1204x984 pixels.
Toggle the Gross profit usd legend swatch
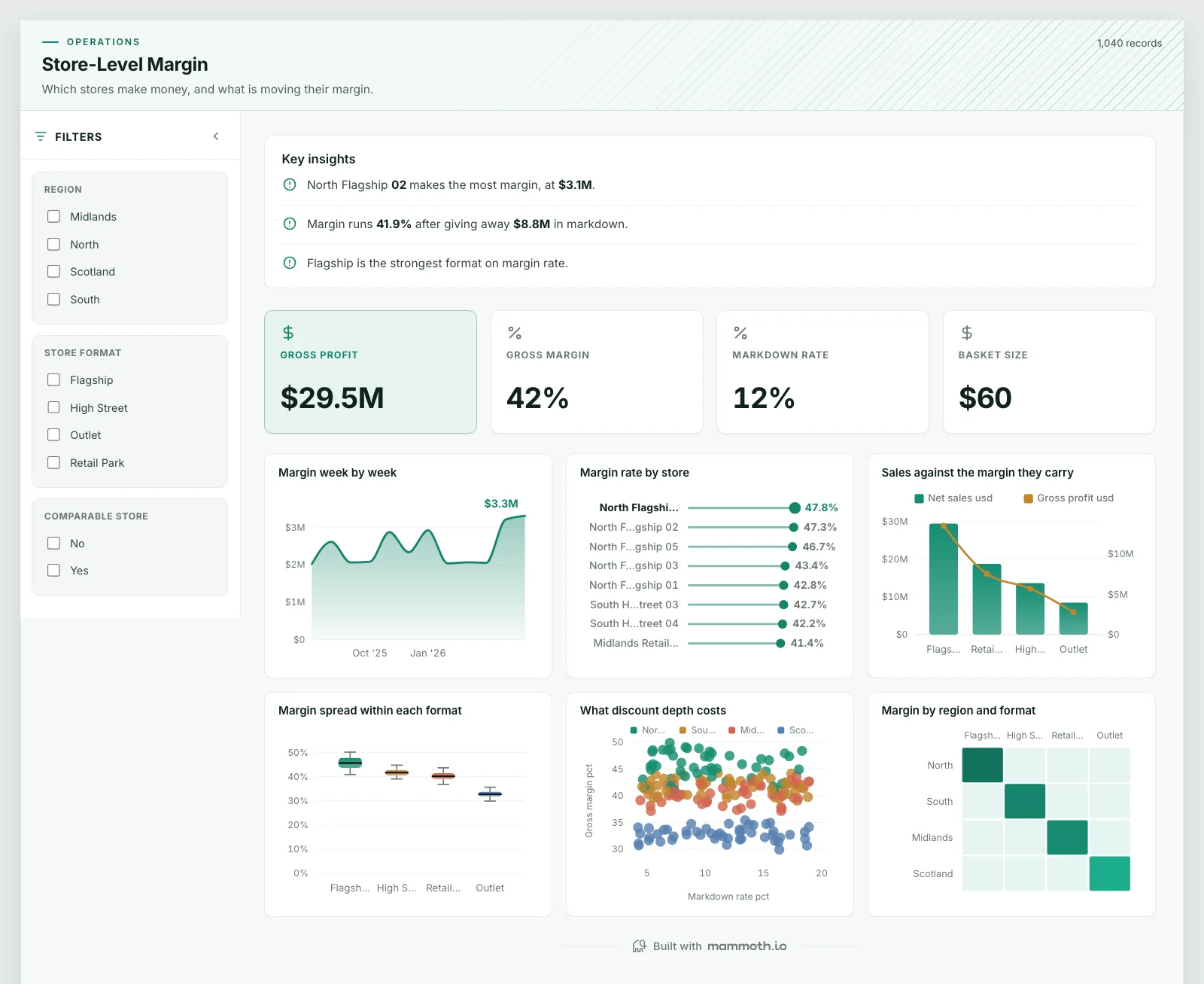(x=1028, y=498)
